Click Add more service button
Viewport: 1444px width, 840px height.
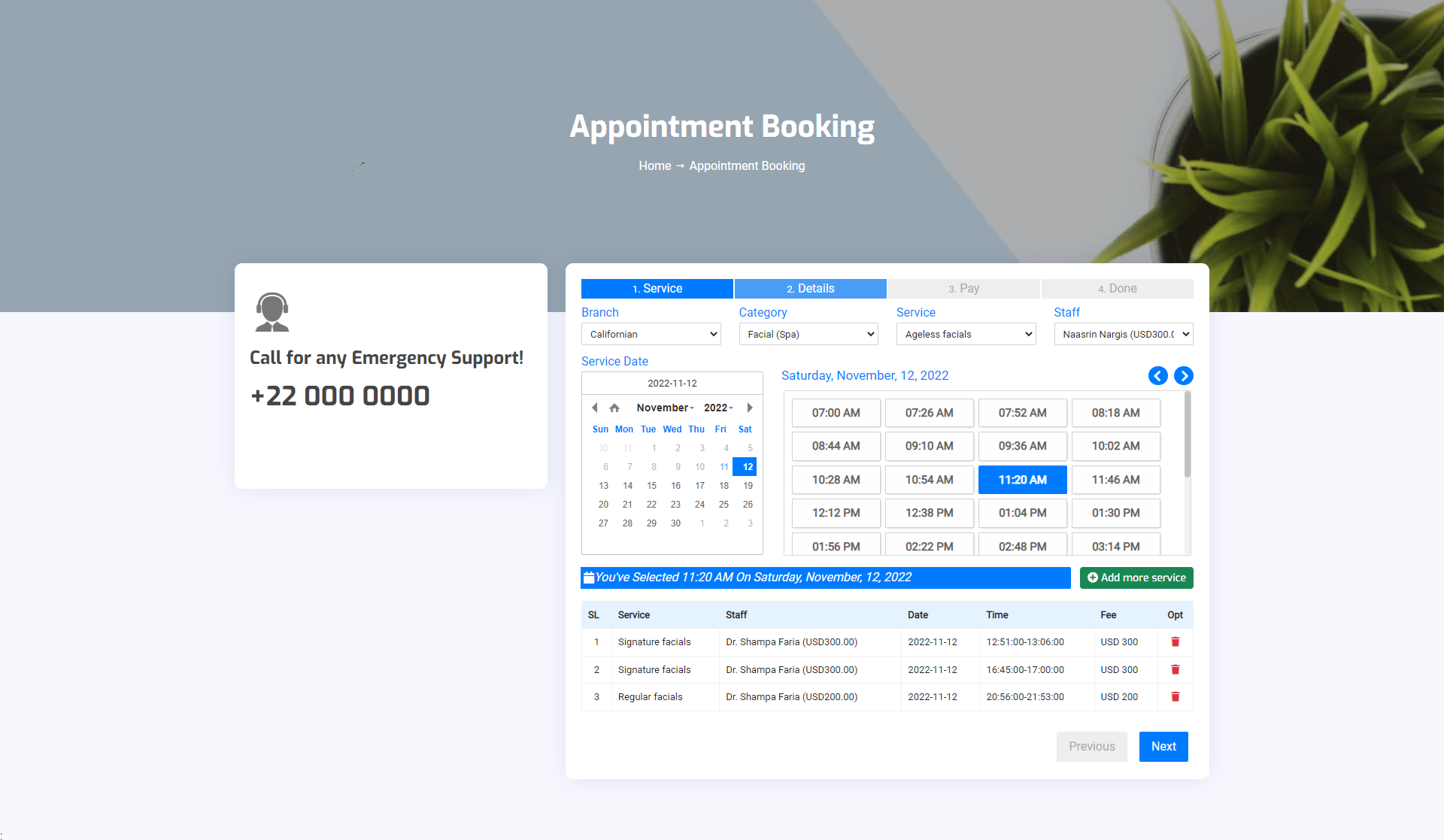[x=1136, y=578]
